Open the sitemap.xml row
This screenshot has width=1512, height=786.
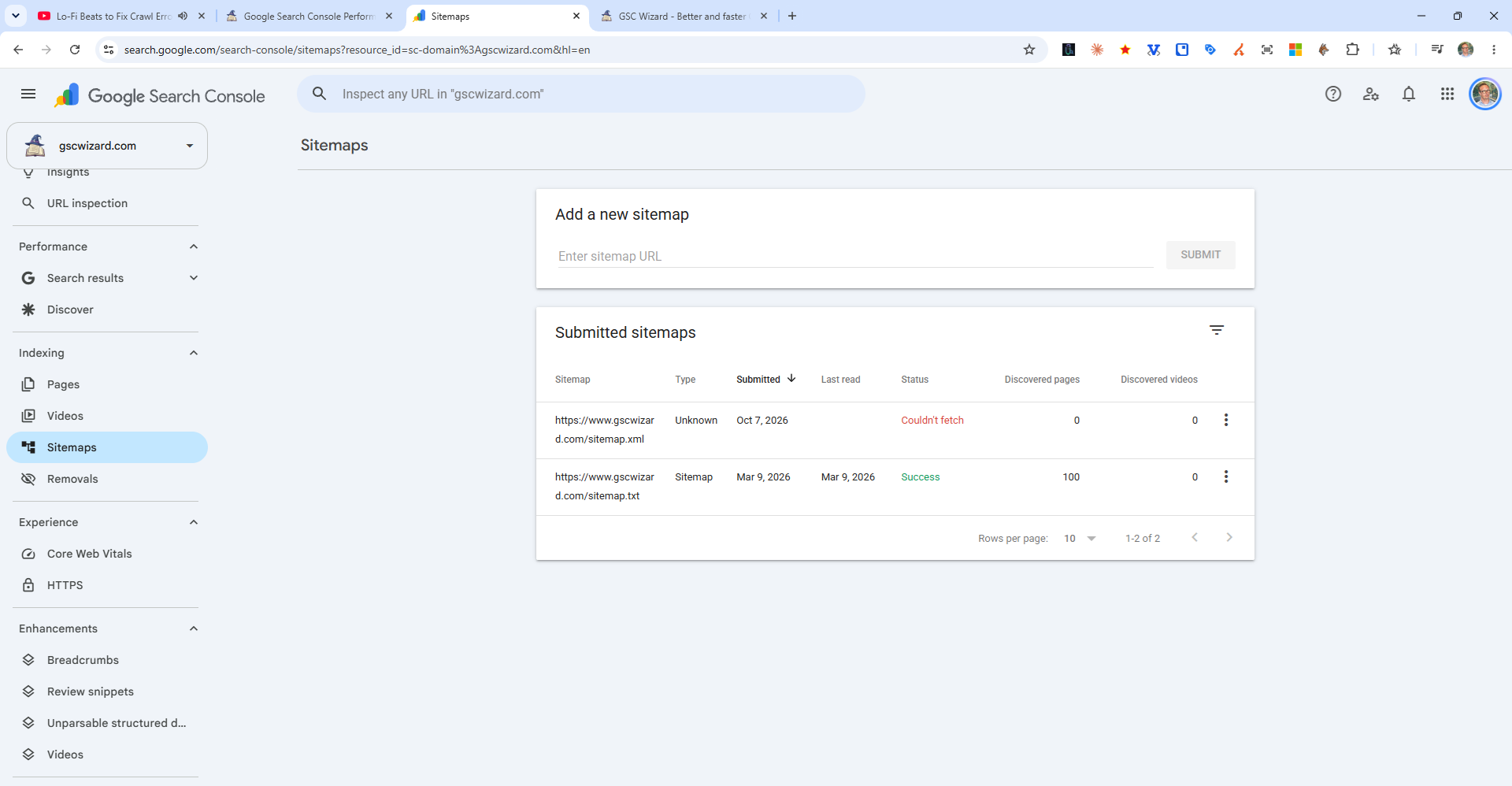[x=895, y=430]
